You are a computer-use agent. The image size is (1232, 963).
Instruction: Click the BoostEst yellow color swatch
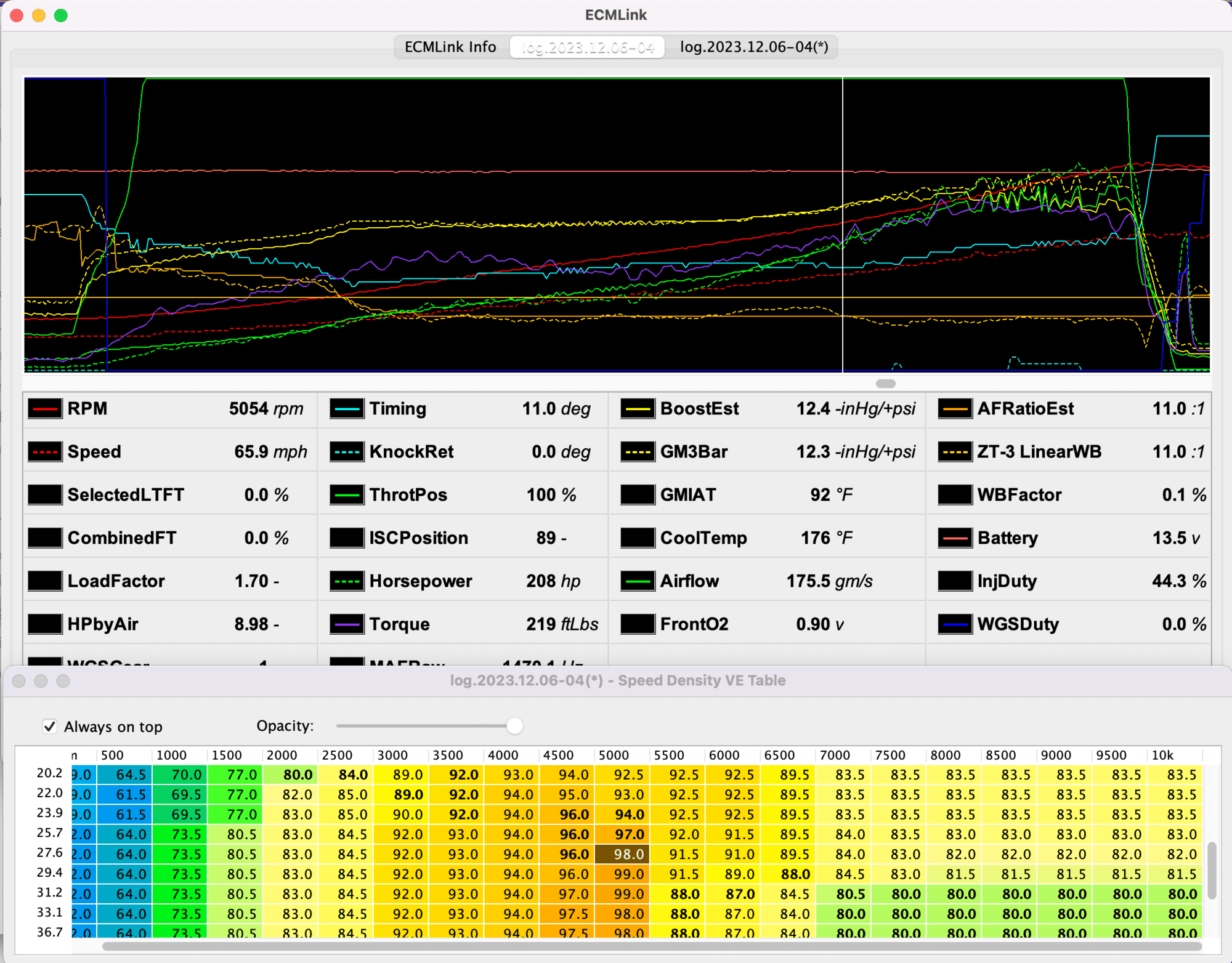pyautogui.click(x=638, y=409)
